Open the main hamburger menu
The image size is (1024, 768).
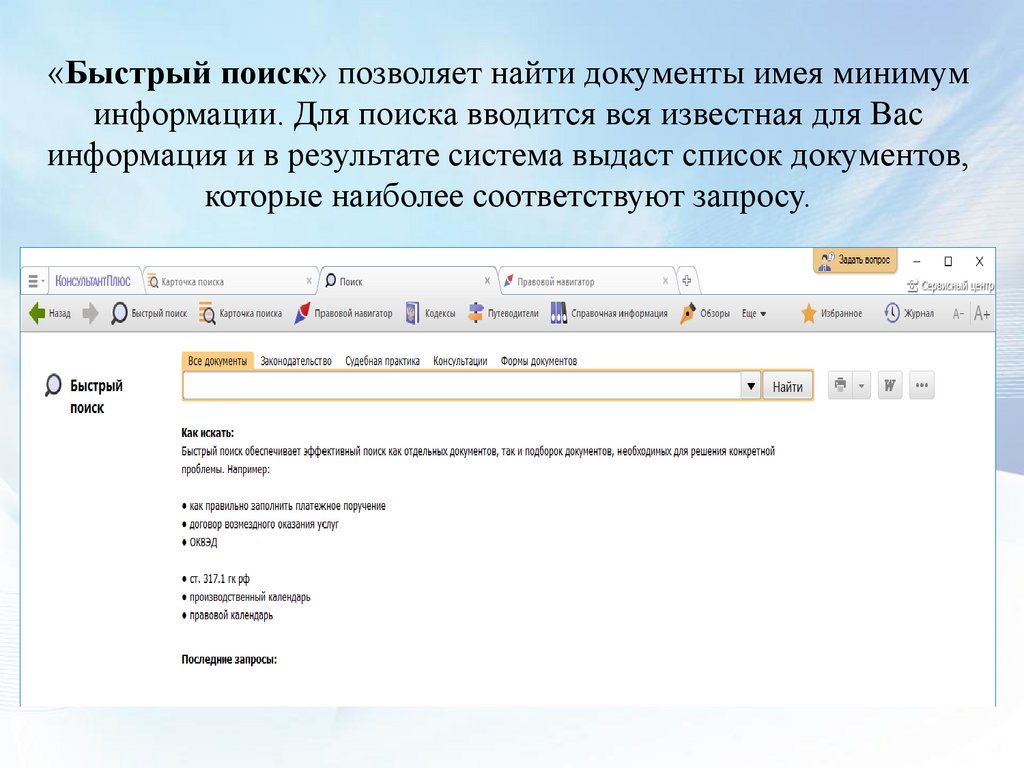click(x=35, y=281)
